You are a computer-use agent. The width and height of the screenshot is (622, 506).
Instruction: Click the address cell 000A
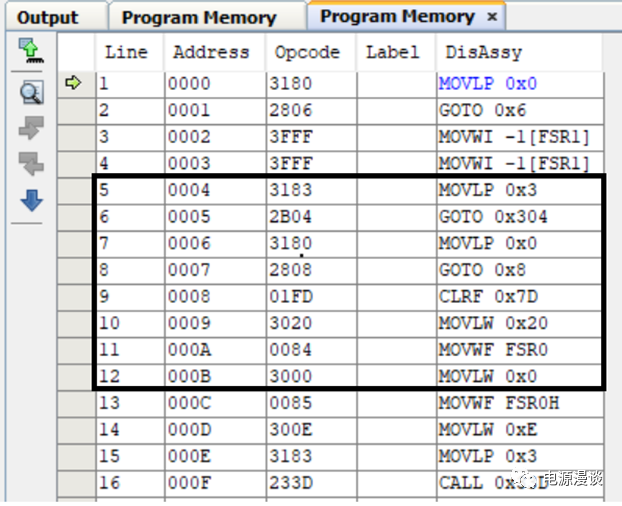[x=214, y=350]
